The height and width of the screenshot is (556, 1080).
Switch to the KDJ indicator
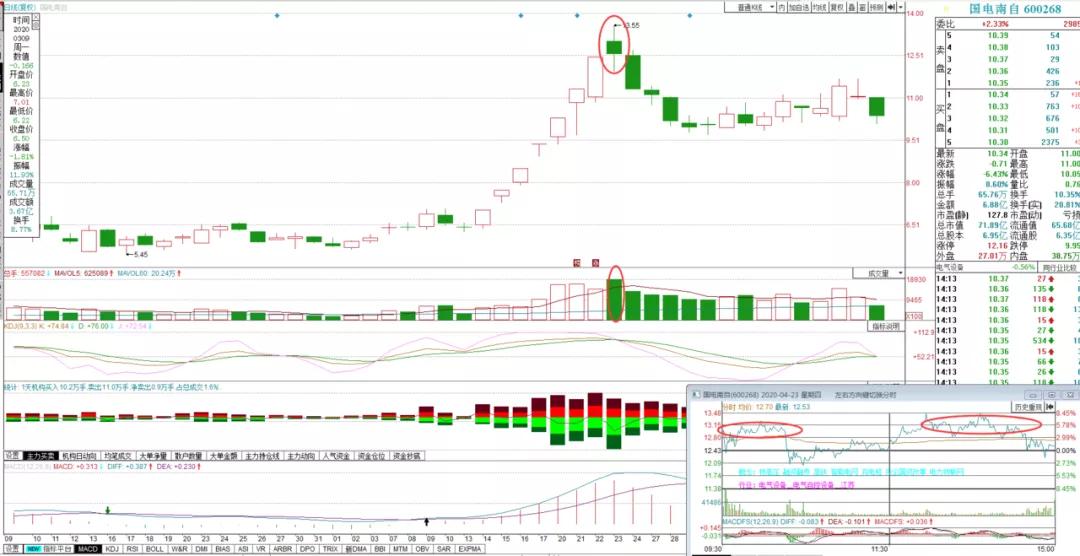tap(113, 548)
